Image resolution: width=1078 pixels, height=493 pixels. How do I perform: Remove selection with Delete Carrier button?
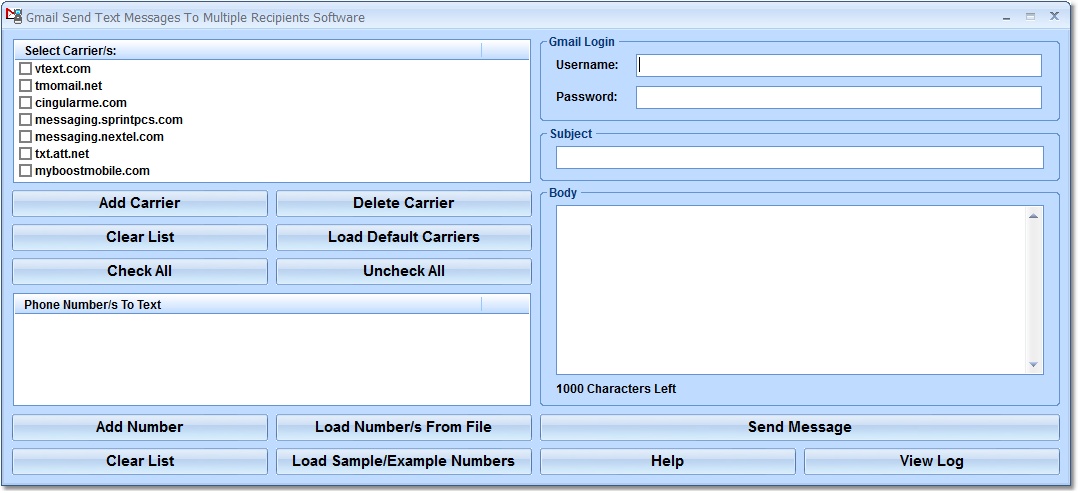click(x=404, y=203)
